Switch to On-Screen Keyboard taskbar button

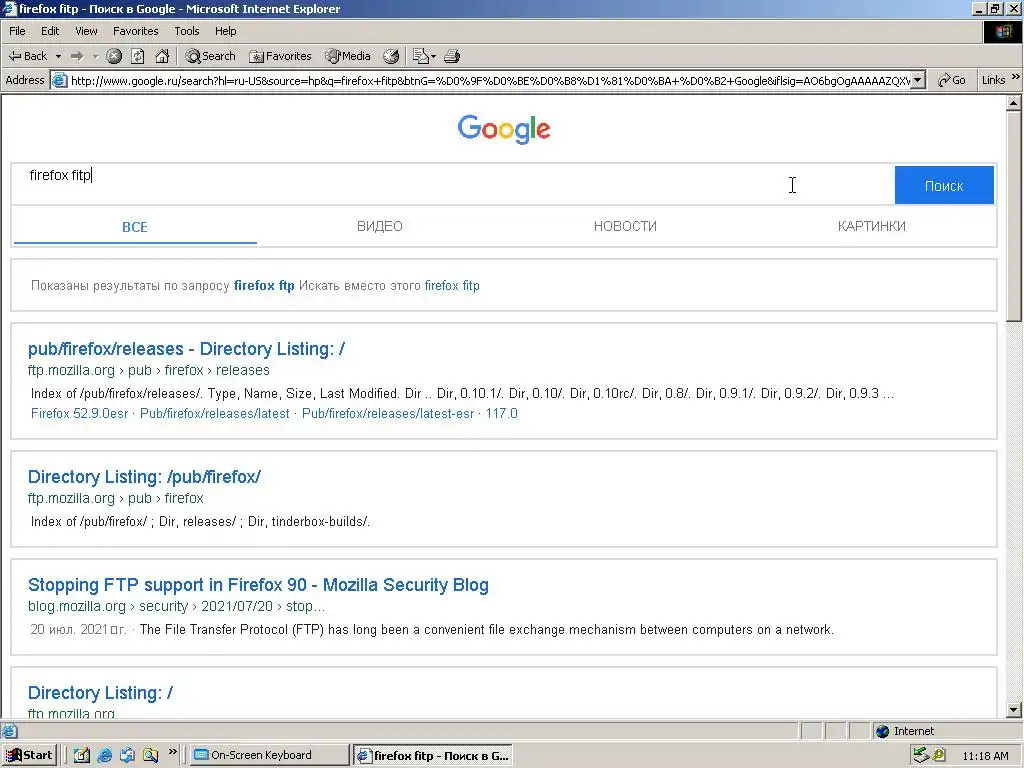[x=270, y=755]
